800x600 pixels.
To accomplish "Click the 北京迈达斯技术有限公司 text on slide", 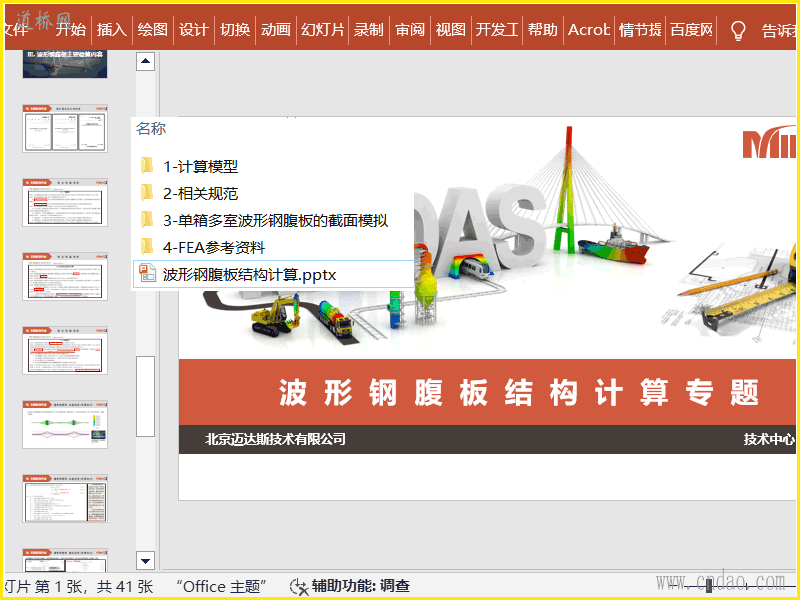I will (x=275, y=439).
